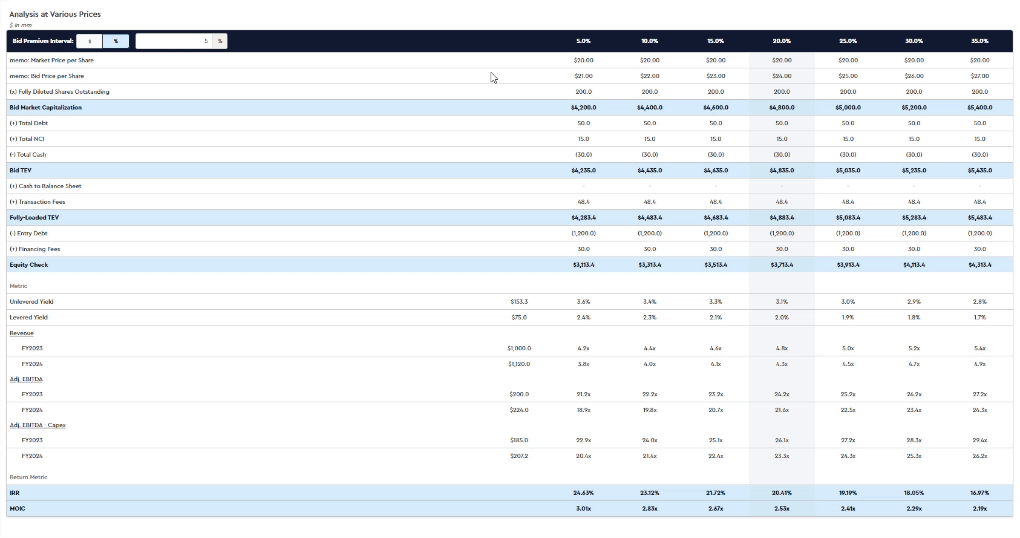Click the underlined Revenue heading

pos(21,332)
